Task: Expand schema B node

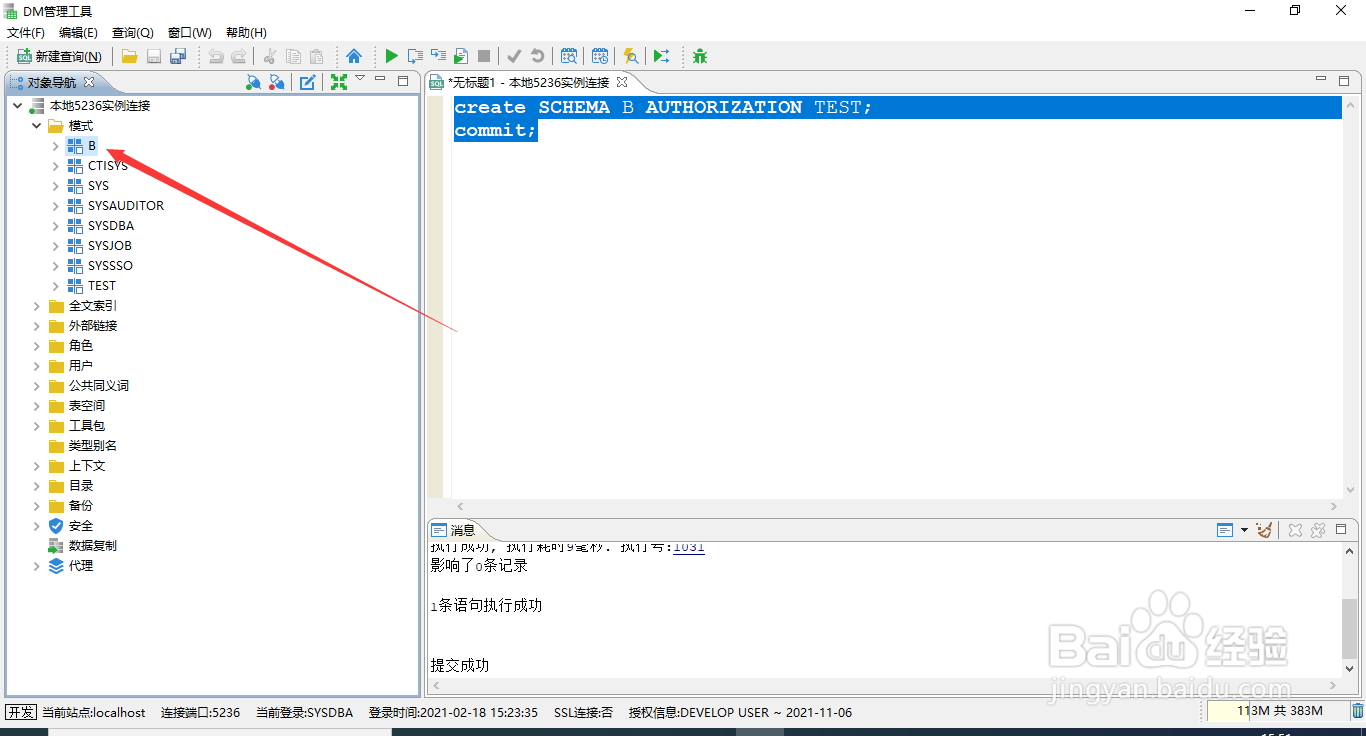Action: click(x=56, y=145)
